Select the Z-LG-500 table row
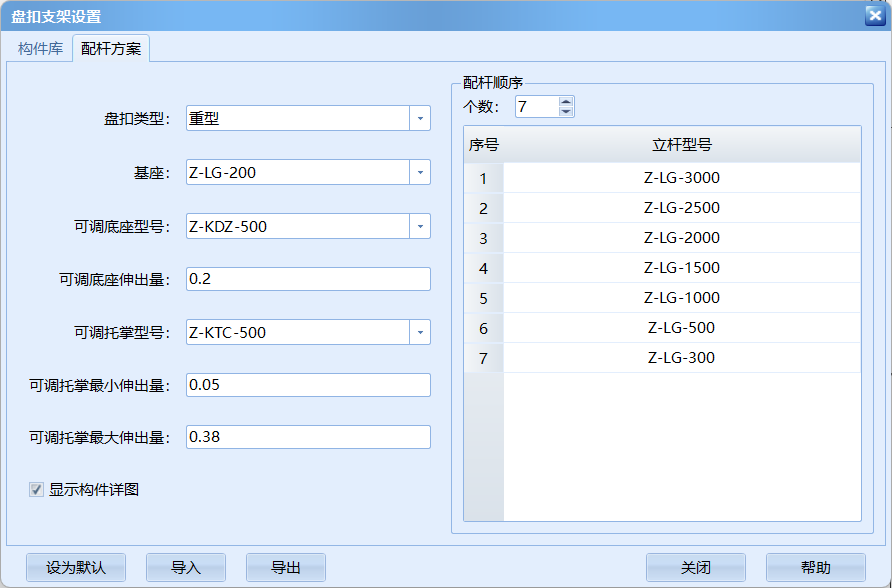 (681, 328)
